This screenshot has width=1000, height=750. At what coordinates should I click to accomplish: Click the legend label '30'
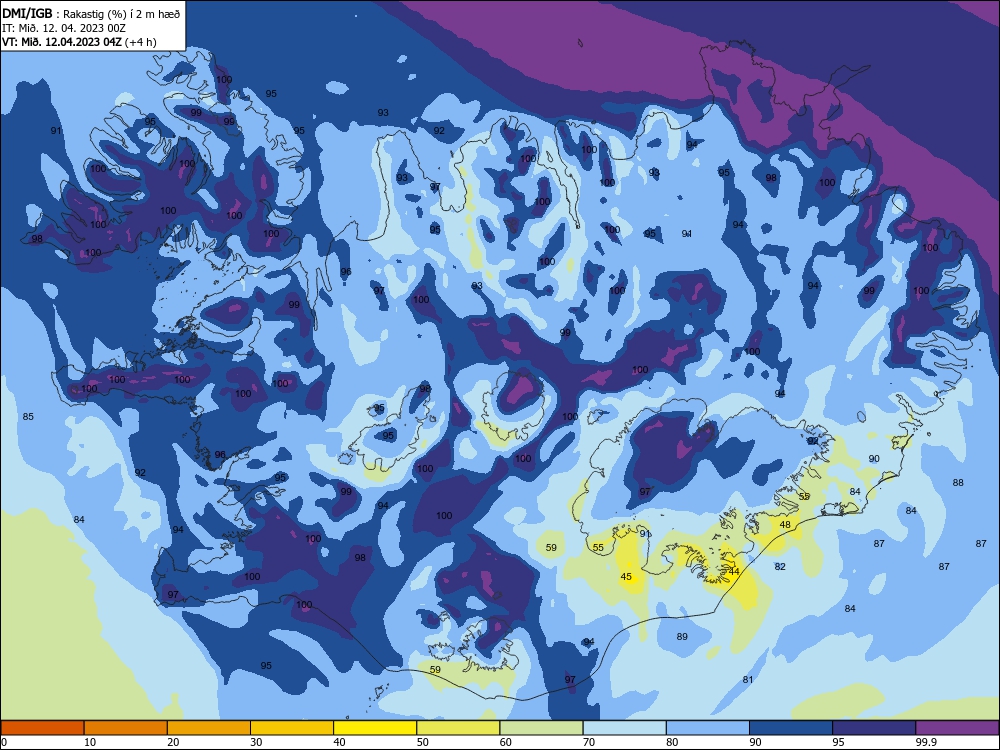click(256, 742)
